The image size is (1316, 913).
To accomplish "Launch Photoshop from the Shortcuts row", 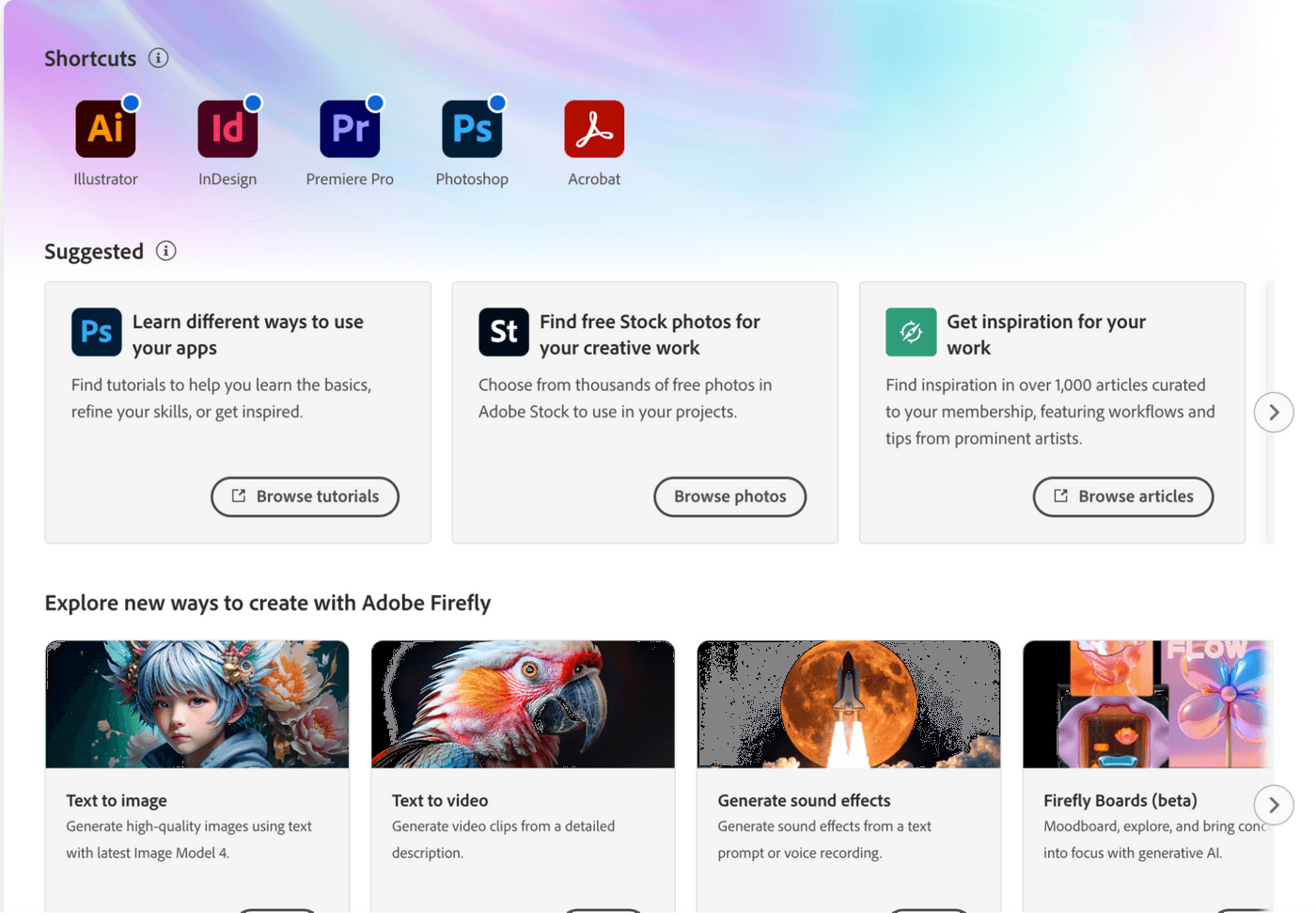I will [472, 130].
